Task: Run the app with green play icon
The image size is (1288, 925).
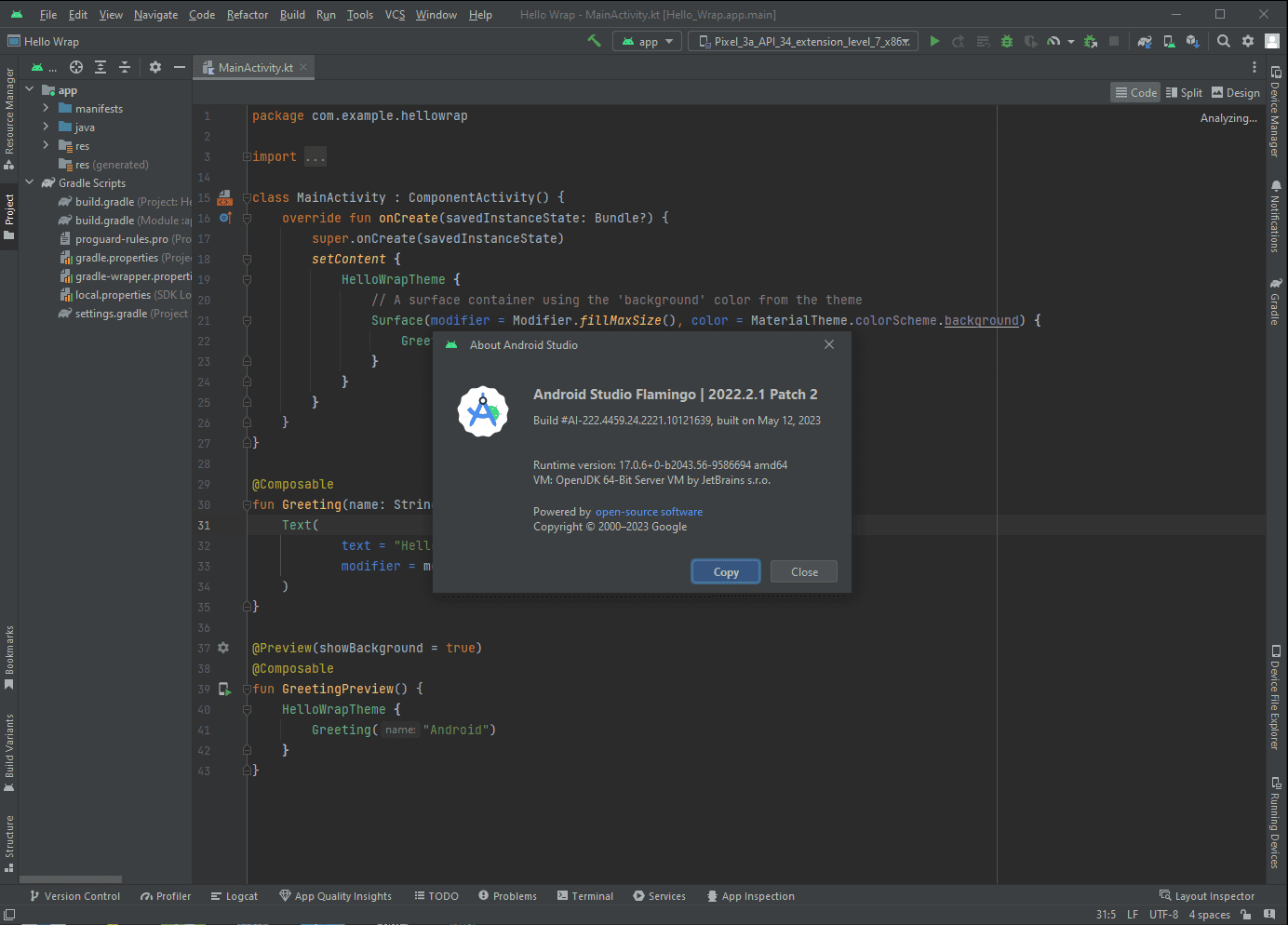Action: [x=934, y=41]
